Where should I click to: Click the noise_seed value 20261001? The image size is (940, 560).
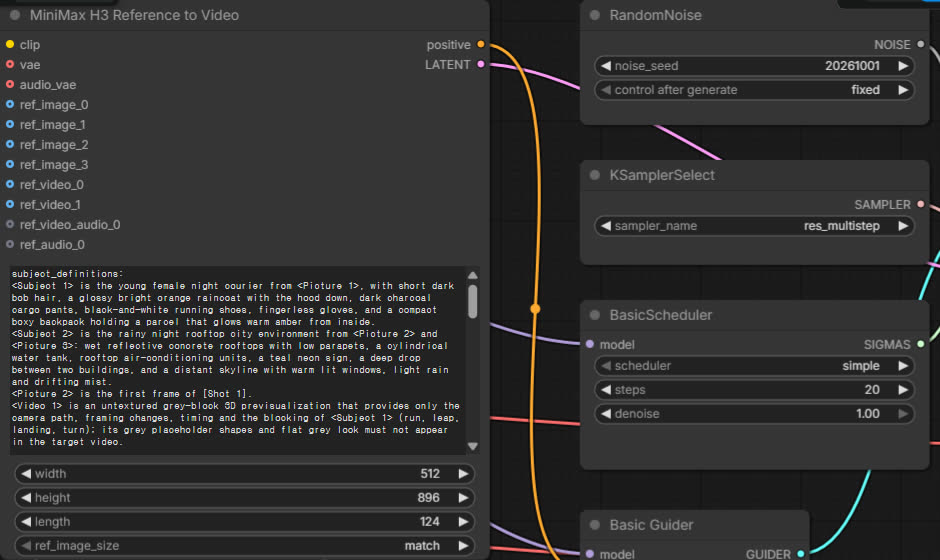coord(852,66)
